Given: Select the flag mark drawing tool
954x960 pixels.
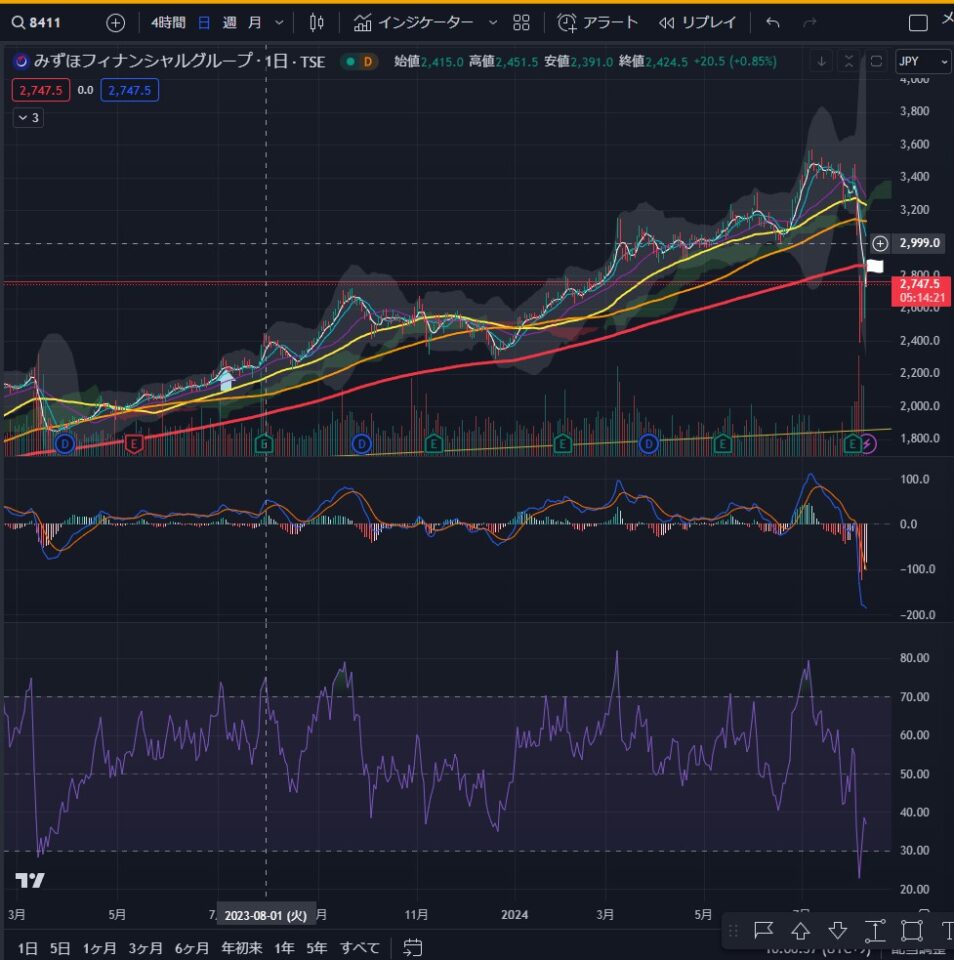Looking at the screenshot, I should [764, 931].
